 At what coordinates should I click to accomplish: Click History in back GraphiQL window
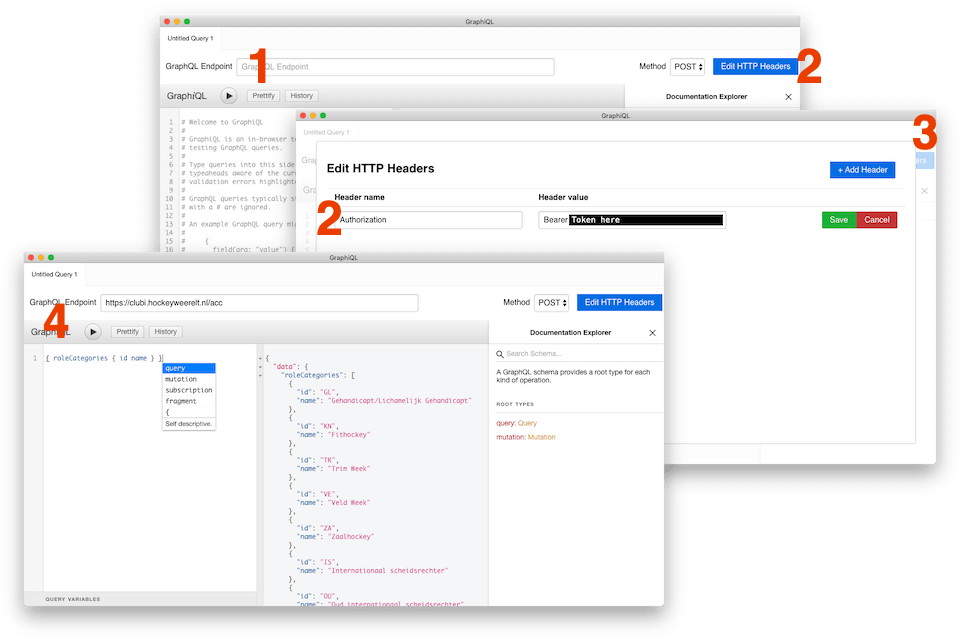pos(301,96)
